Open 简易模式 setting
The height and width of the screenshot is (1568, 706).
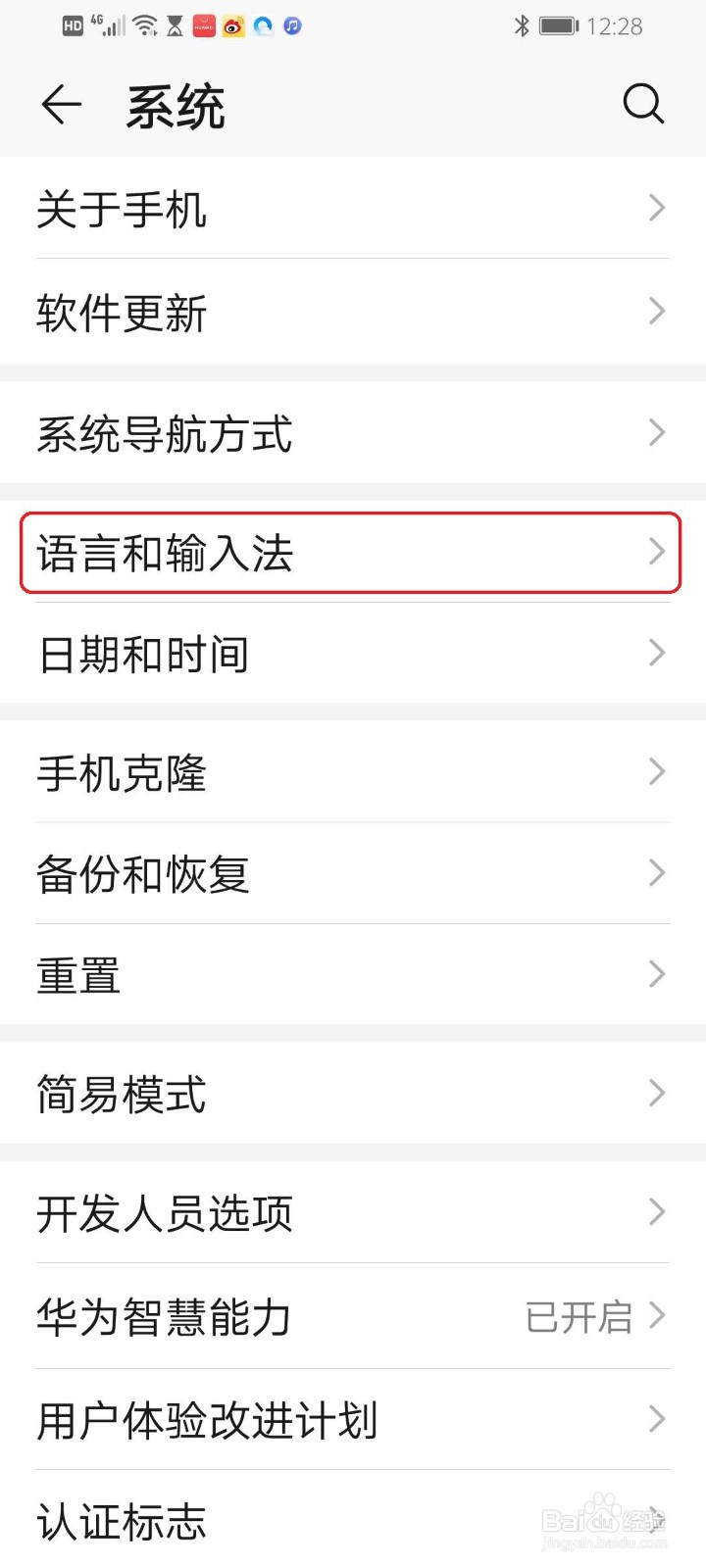(x=353, y=1093)
